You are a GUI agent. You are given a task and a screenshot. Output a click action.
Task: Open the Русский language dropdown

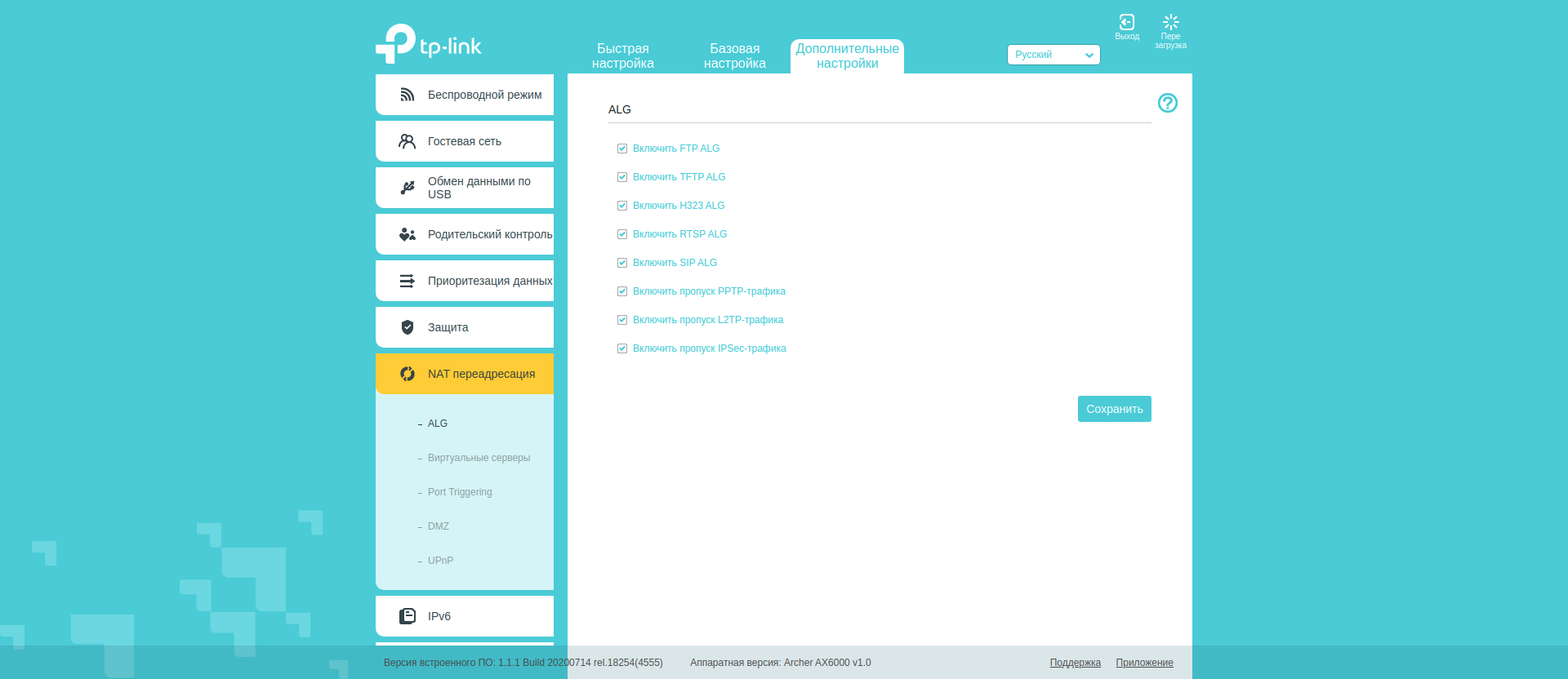(1053, 55)
